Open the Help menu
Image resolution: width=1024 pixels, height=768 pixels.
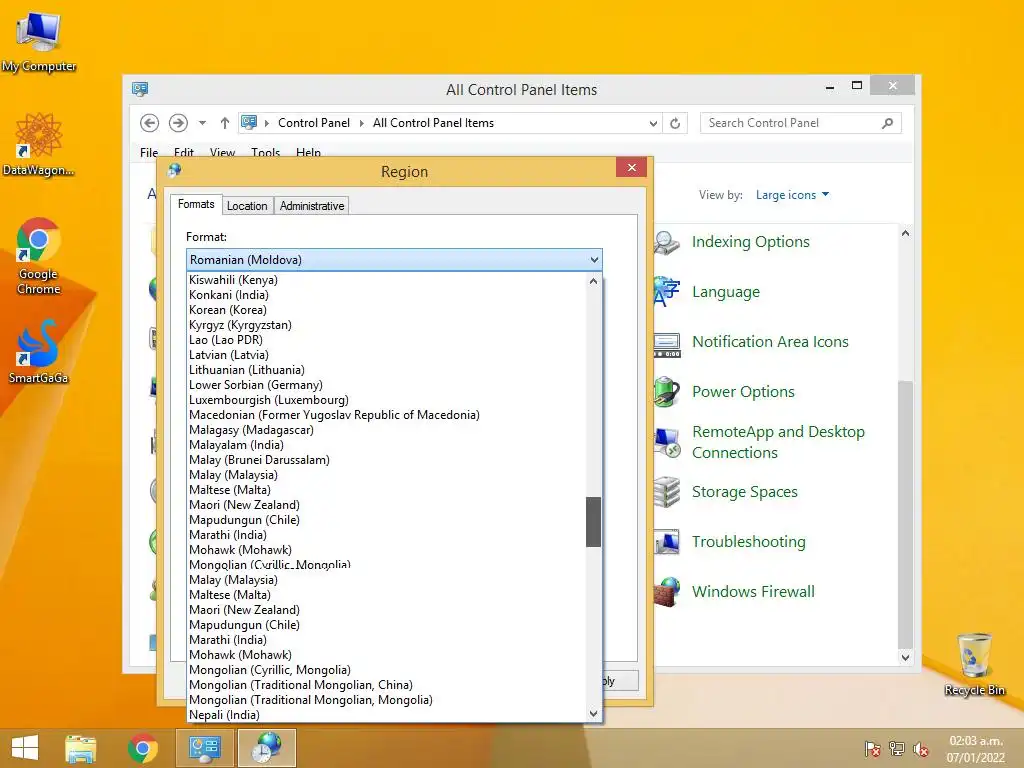[308, 153]
